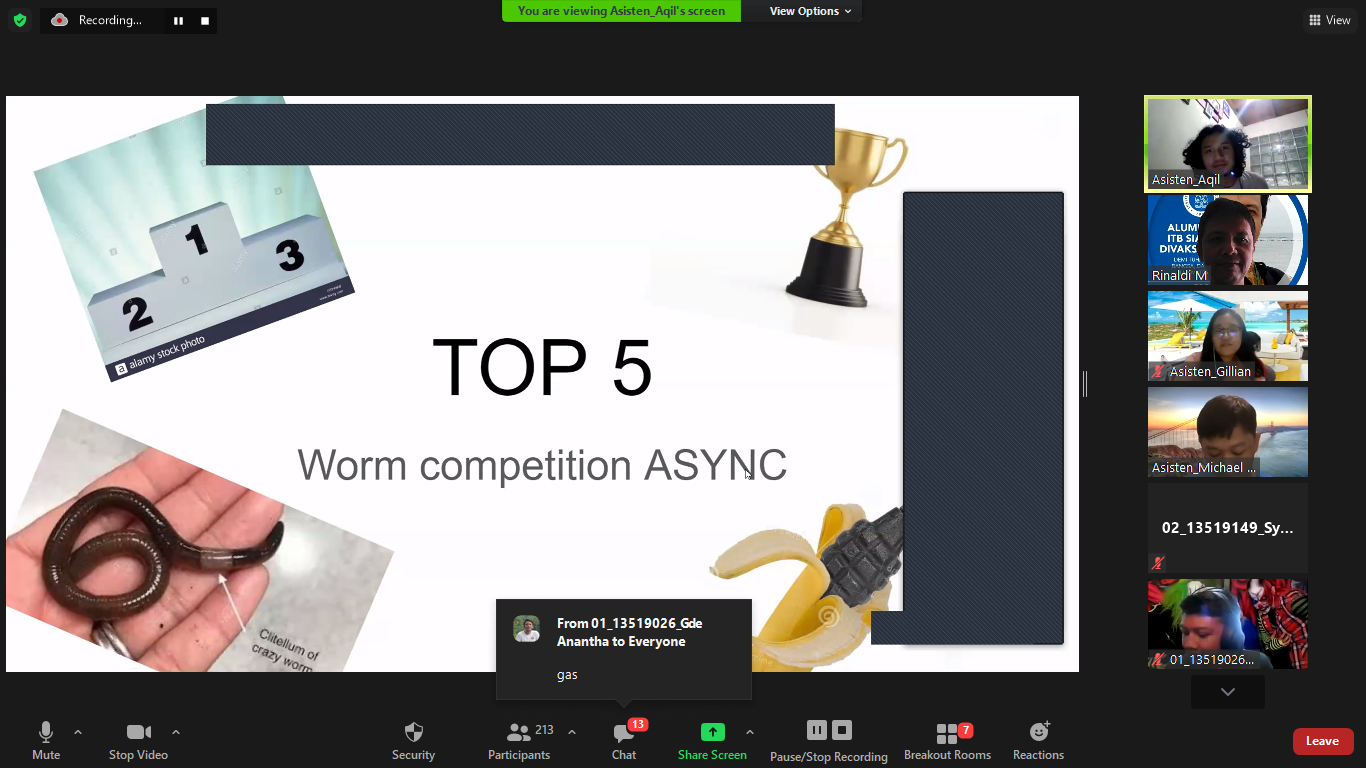This screenshot has height=768, width=1366.
Task: Stop Video camera toggle
Action: [138, 741]
